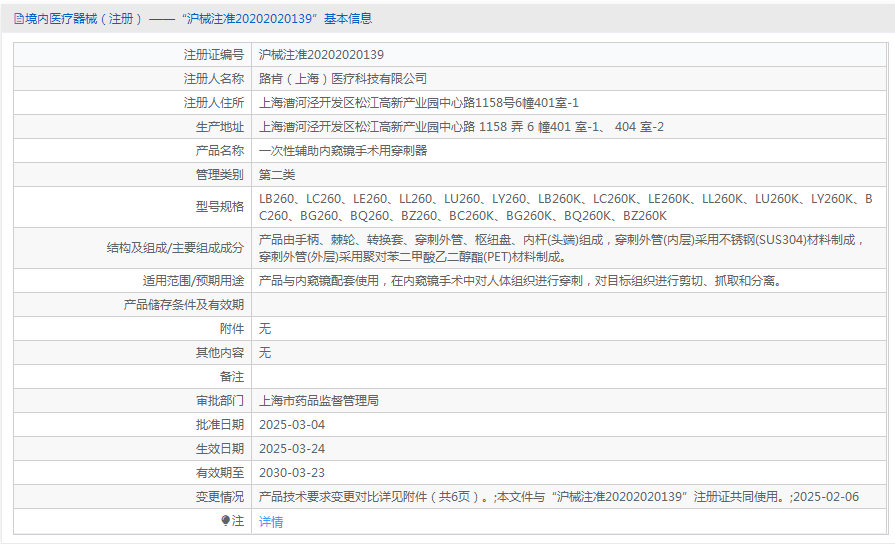The image size is (895, 544).
Task: Click the 备注 label
Action: (x=232, y=377)
